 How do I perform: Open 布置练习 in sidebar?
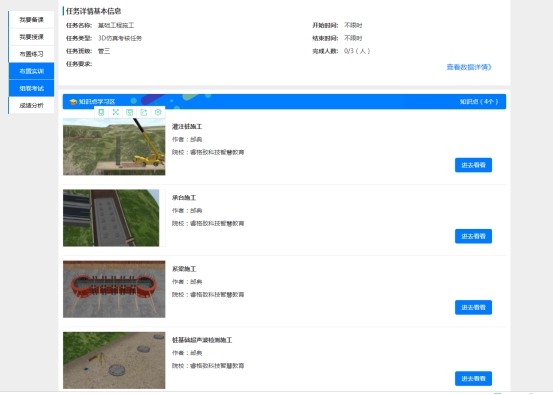(x=31, y=54)
